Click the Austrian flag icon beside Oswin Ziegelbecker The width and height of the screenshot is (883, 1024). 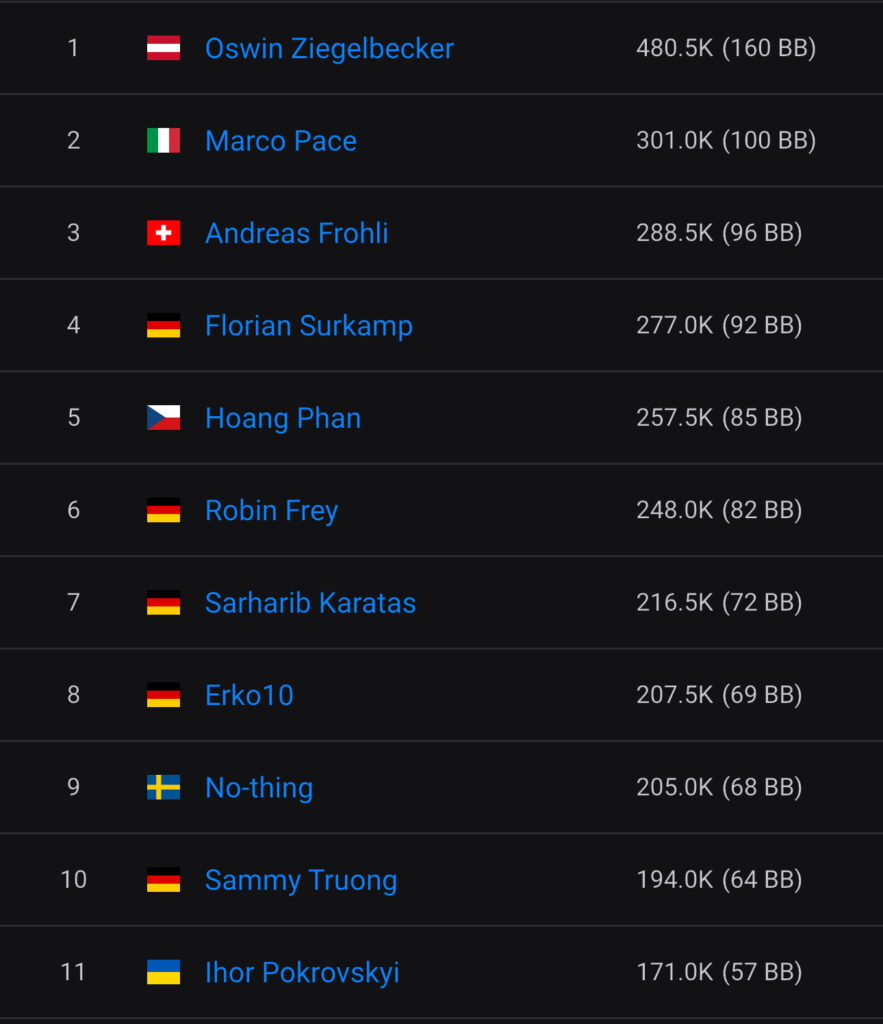(x=163, y=48)
